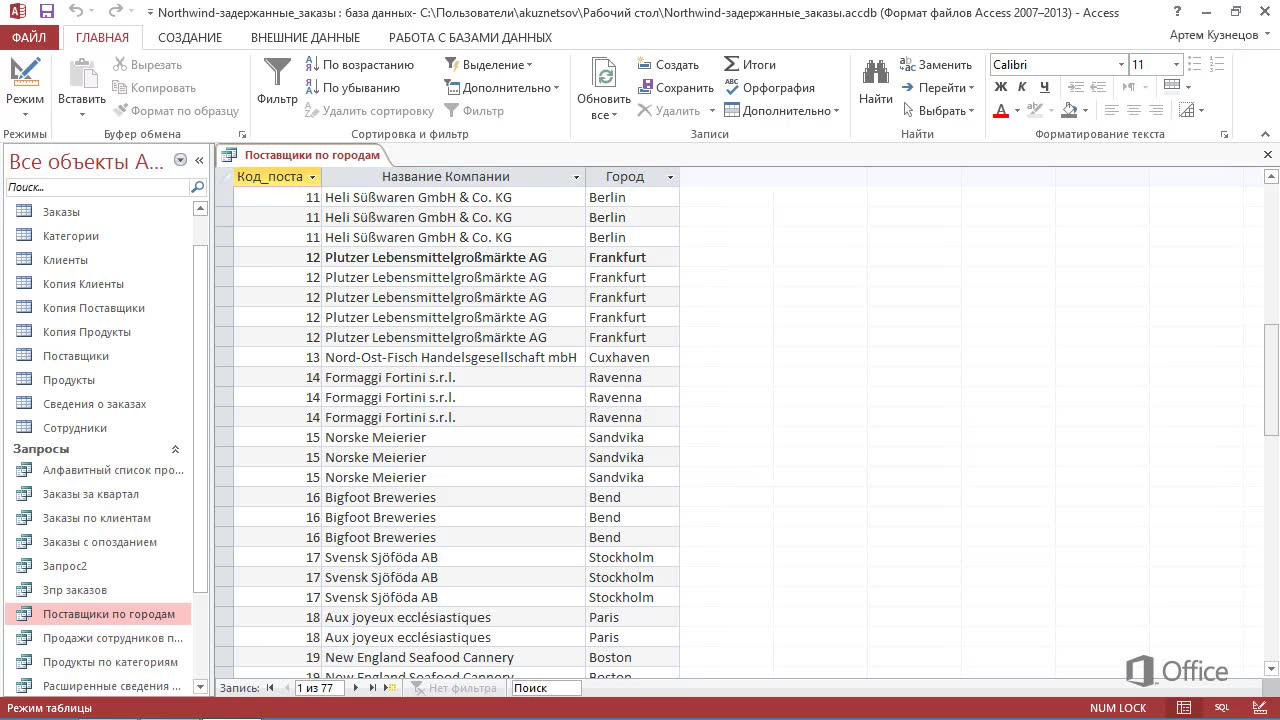Click the Save icon in quick access toolbar

(46, 12)
